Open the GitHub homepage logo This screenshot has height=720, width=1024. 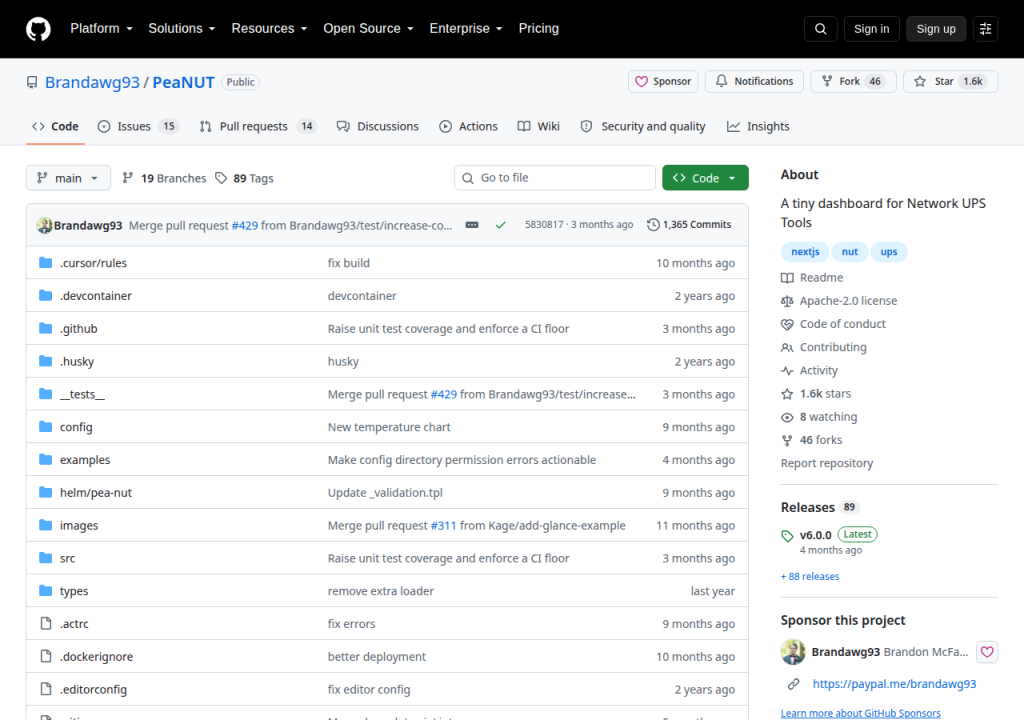[38, 29]
